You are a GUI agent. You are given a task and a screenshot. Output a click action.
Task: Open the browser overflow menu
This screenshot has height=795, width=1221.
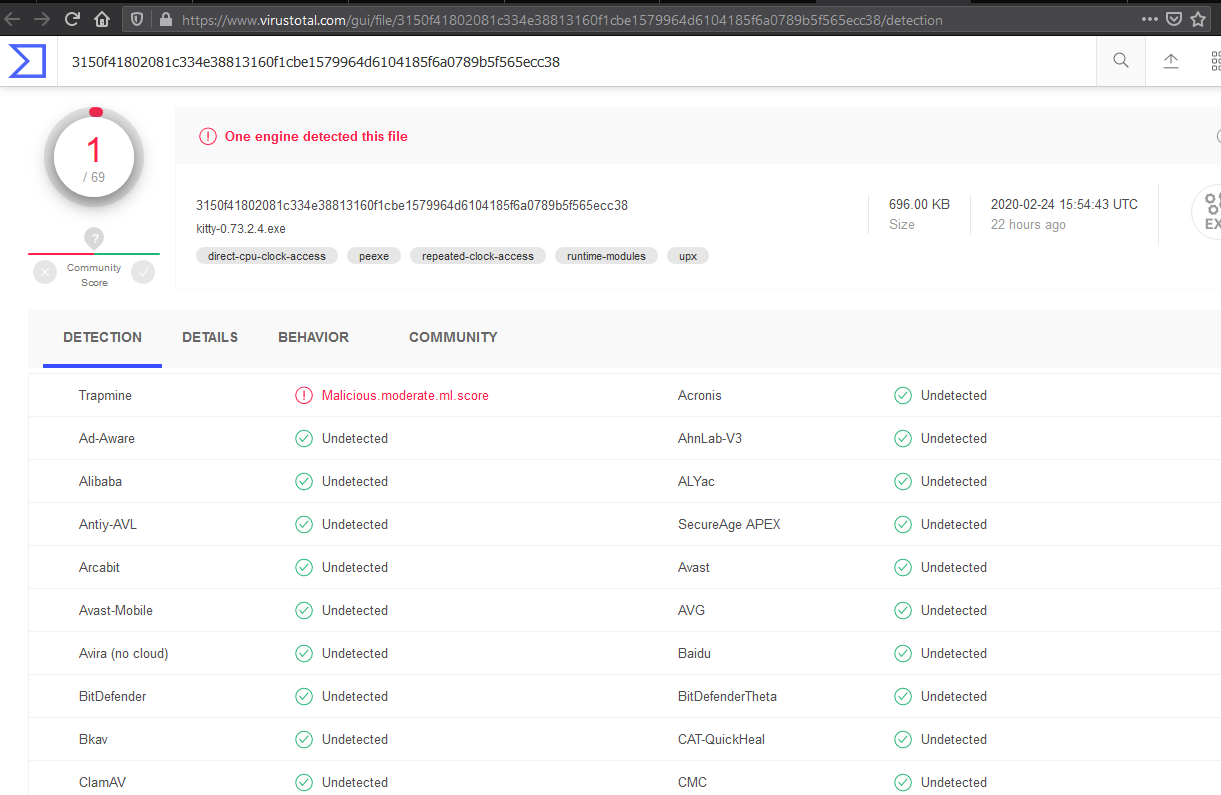(1149, 18)
